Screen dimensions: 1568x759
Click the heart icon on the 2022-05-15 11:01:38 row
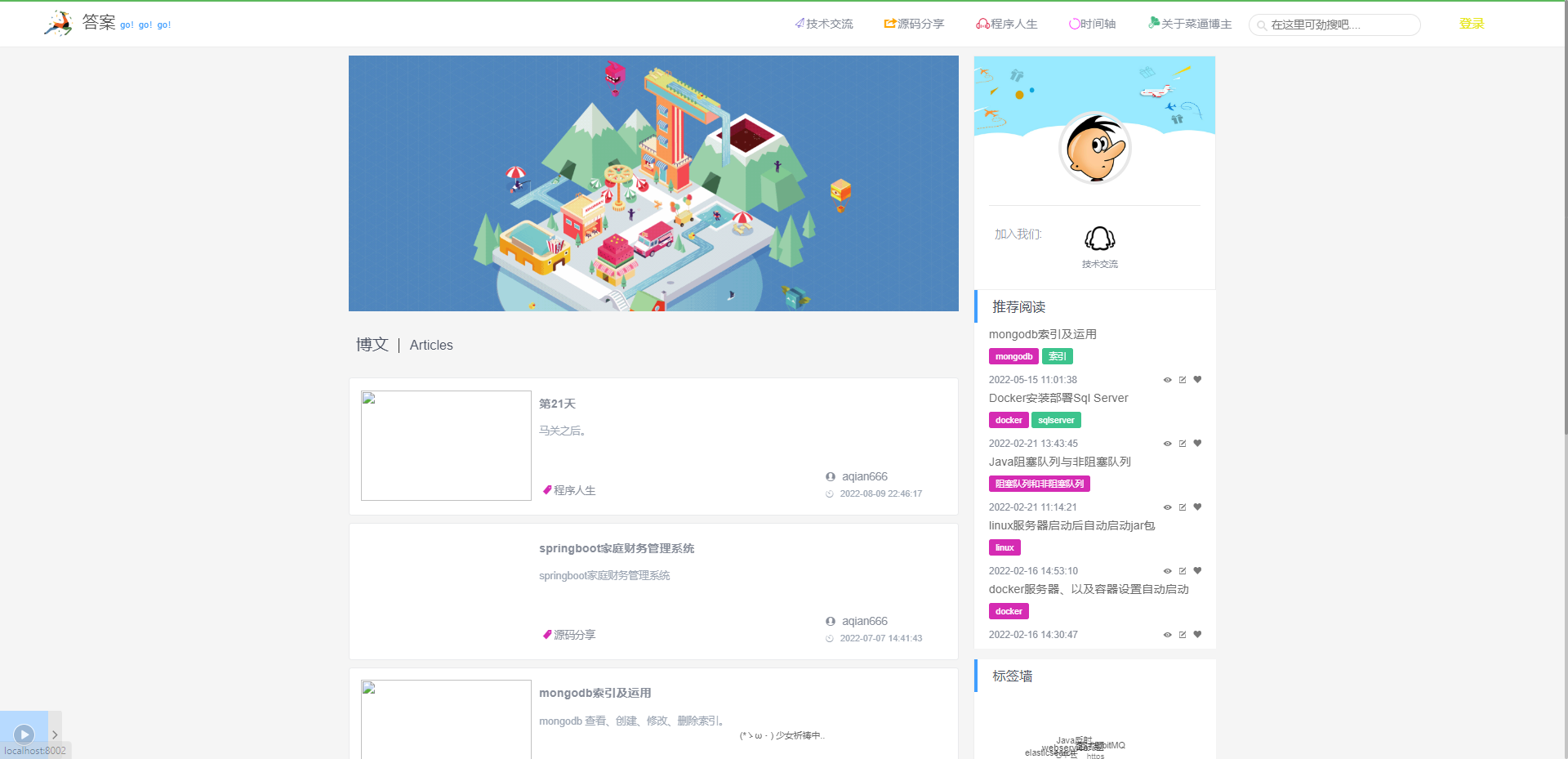[1197, 379]
